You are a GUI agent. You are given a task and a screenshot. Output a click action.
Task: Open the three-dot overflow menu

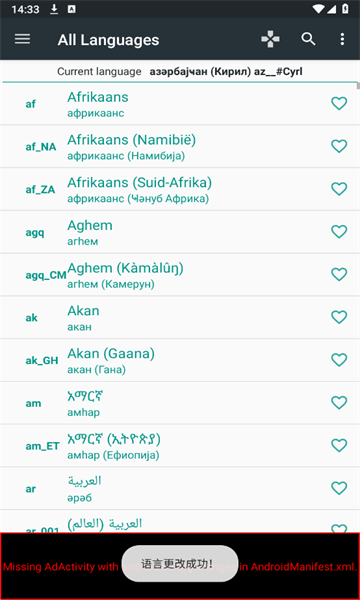(x=342, y=39)
